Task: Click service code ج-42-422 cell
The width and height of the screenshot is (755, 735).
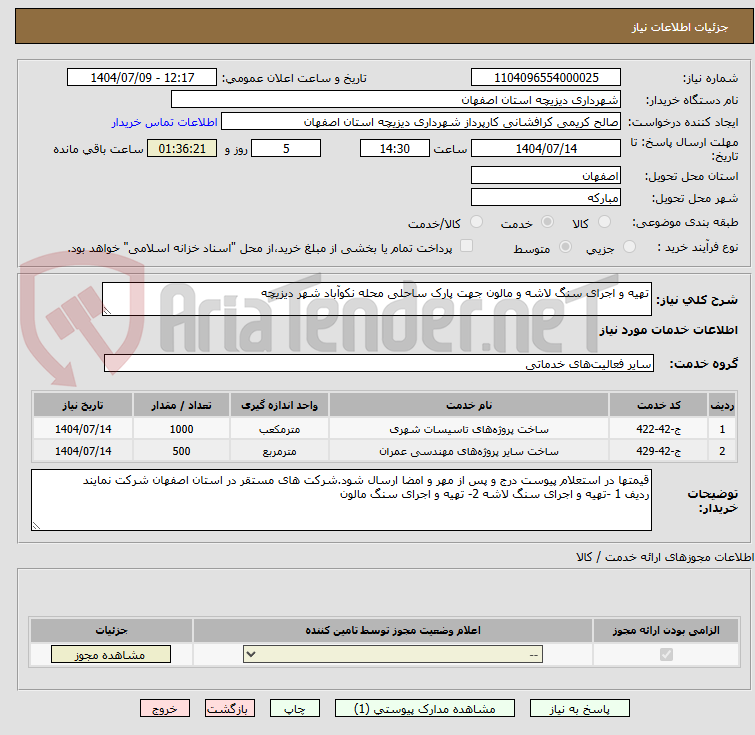Action: tap(658, 429)
